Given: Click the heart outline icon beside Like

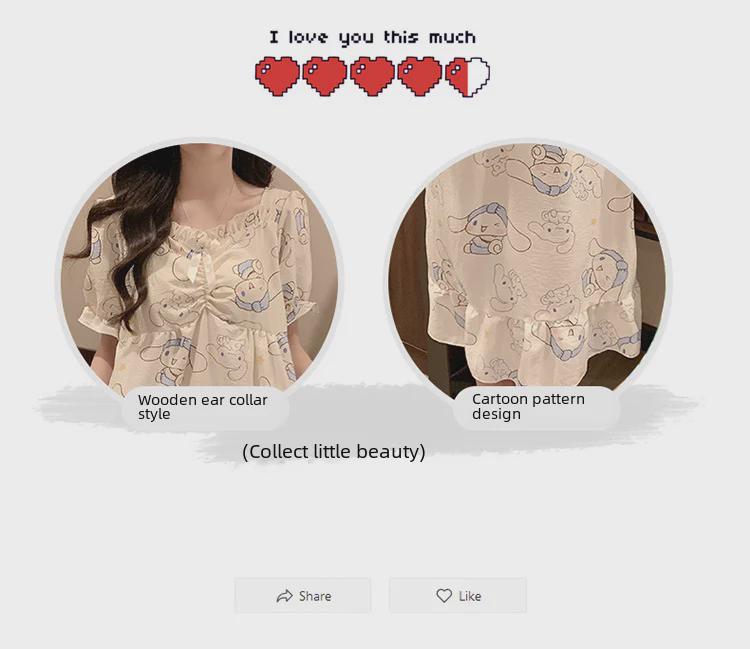Looking at the screenshot, I should [x=444, y=595].
